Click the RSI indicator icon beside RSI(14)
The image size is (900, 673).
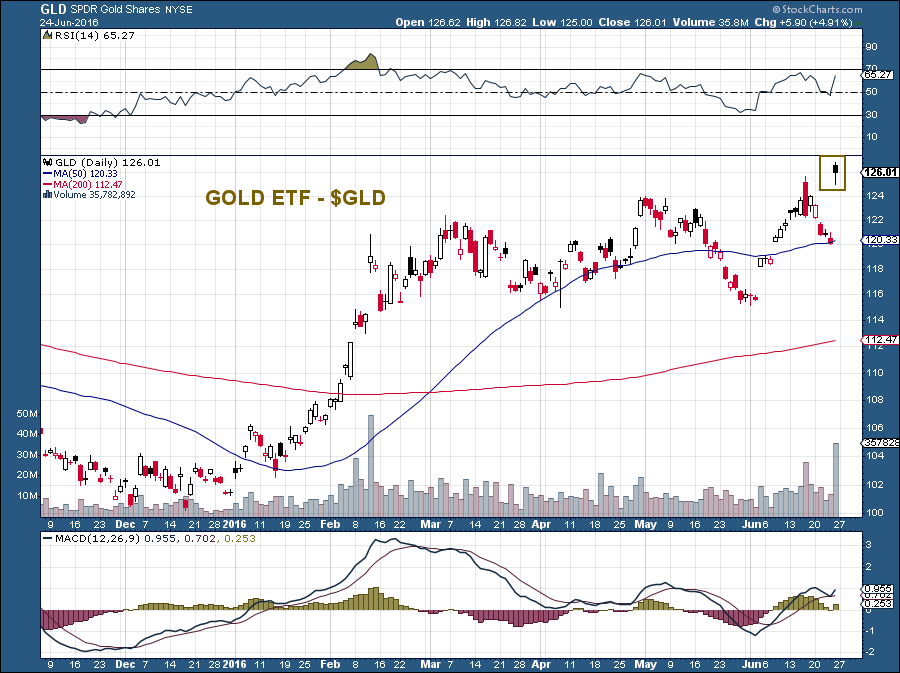[48, 36]
